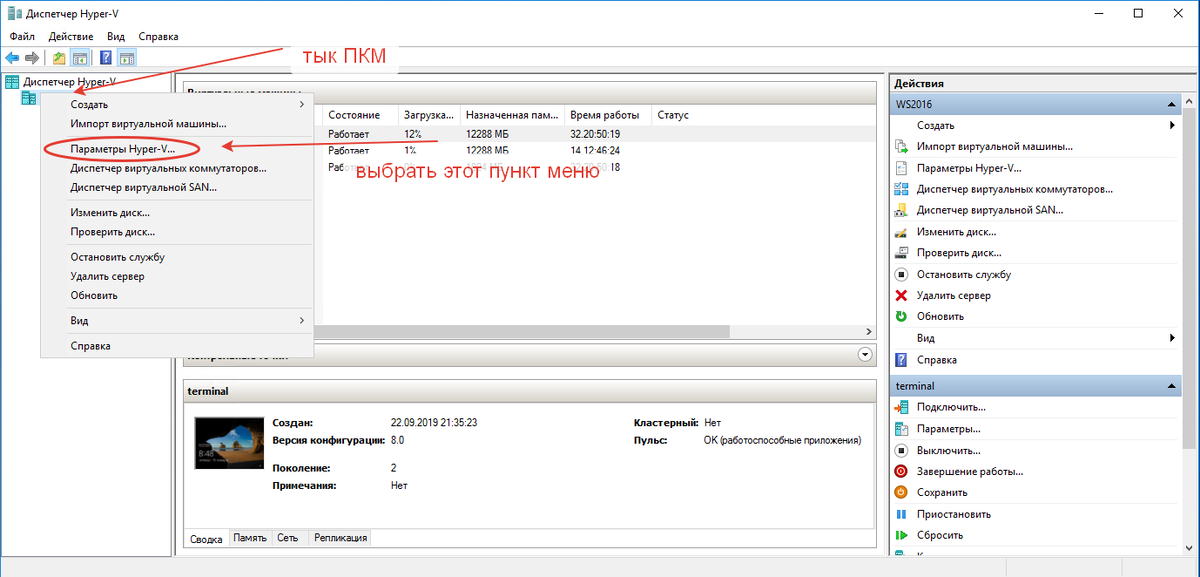Viewport: 1200px width, 577px height.
Task: Sort by the Загрузка column header
Action: [430, 115]
